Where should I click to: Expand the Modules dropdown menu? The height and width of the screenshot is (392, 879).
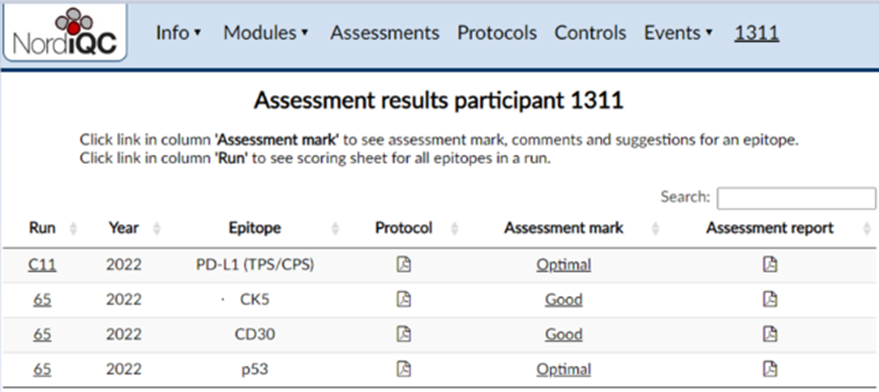(266, 33)
